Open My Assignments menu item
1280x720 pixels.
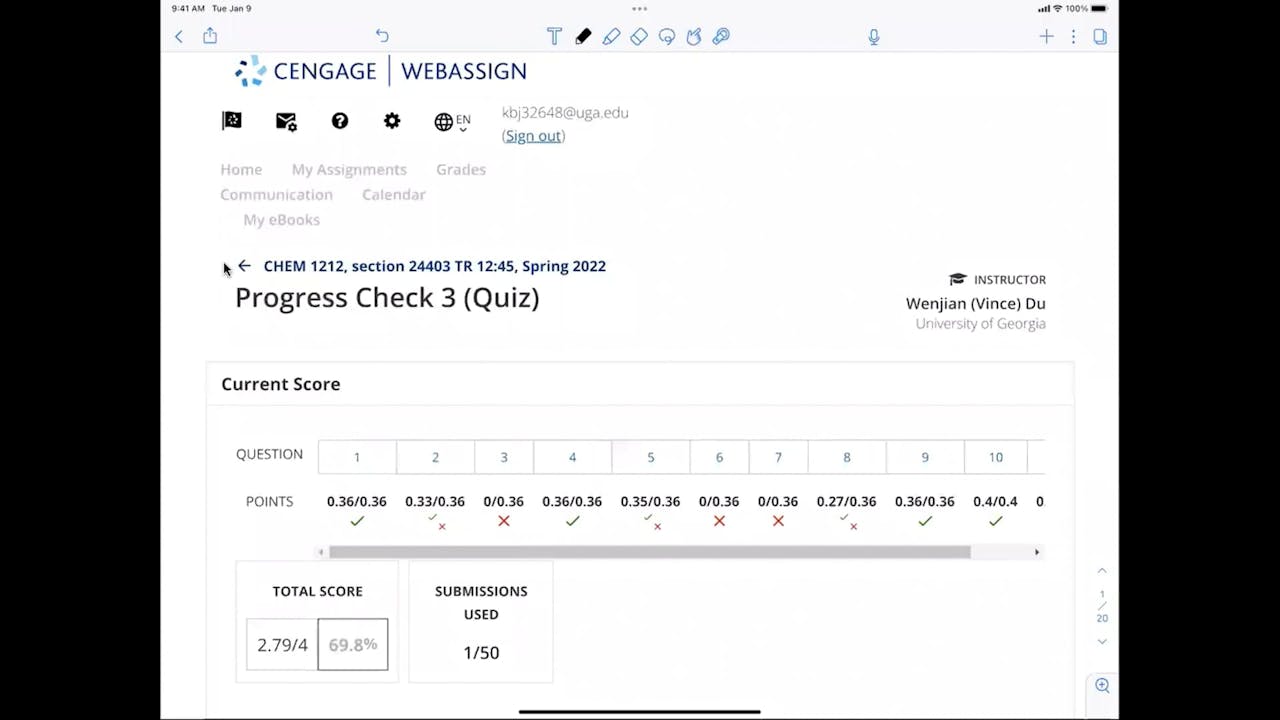pos(349,170)
